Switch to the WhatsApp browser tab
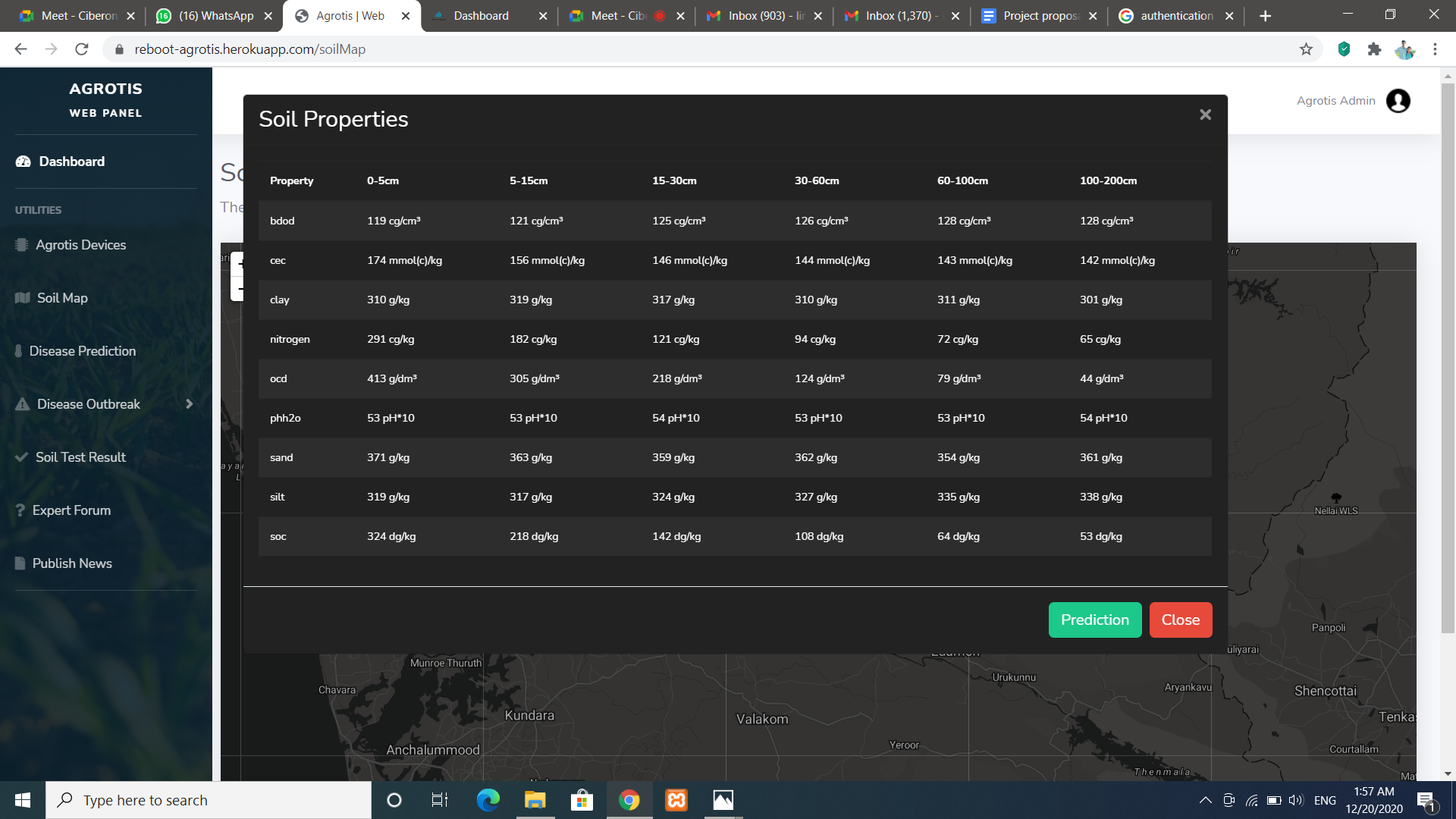The height and width of the screenshot is (819, 1456). (x=215, y=16)
